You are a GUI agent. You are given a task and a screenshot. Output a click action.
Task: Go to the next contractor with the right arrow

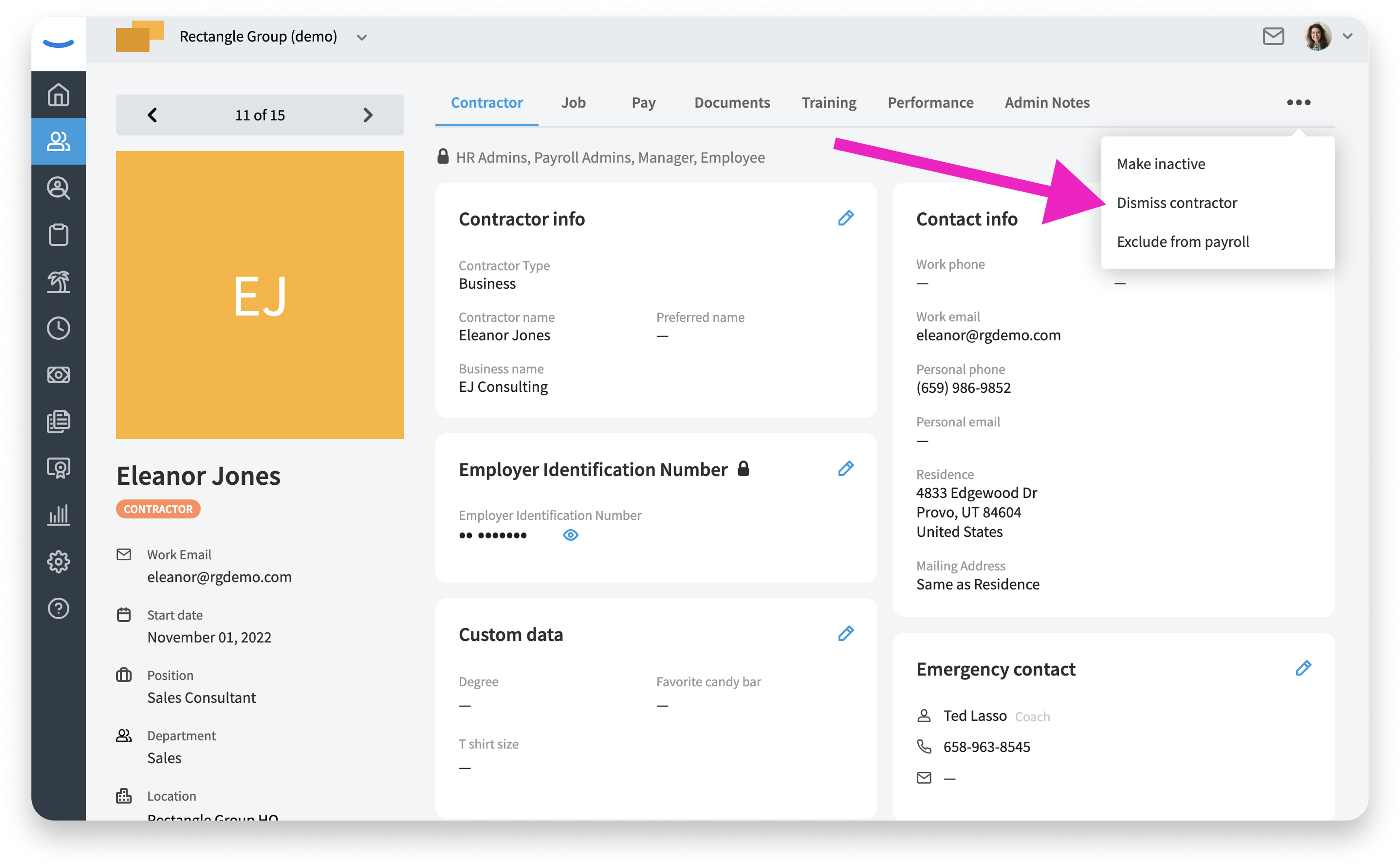(368, 115)
